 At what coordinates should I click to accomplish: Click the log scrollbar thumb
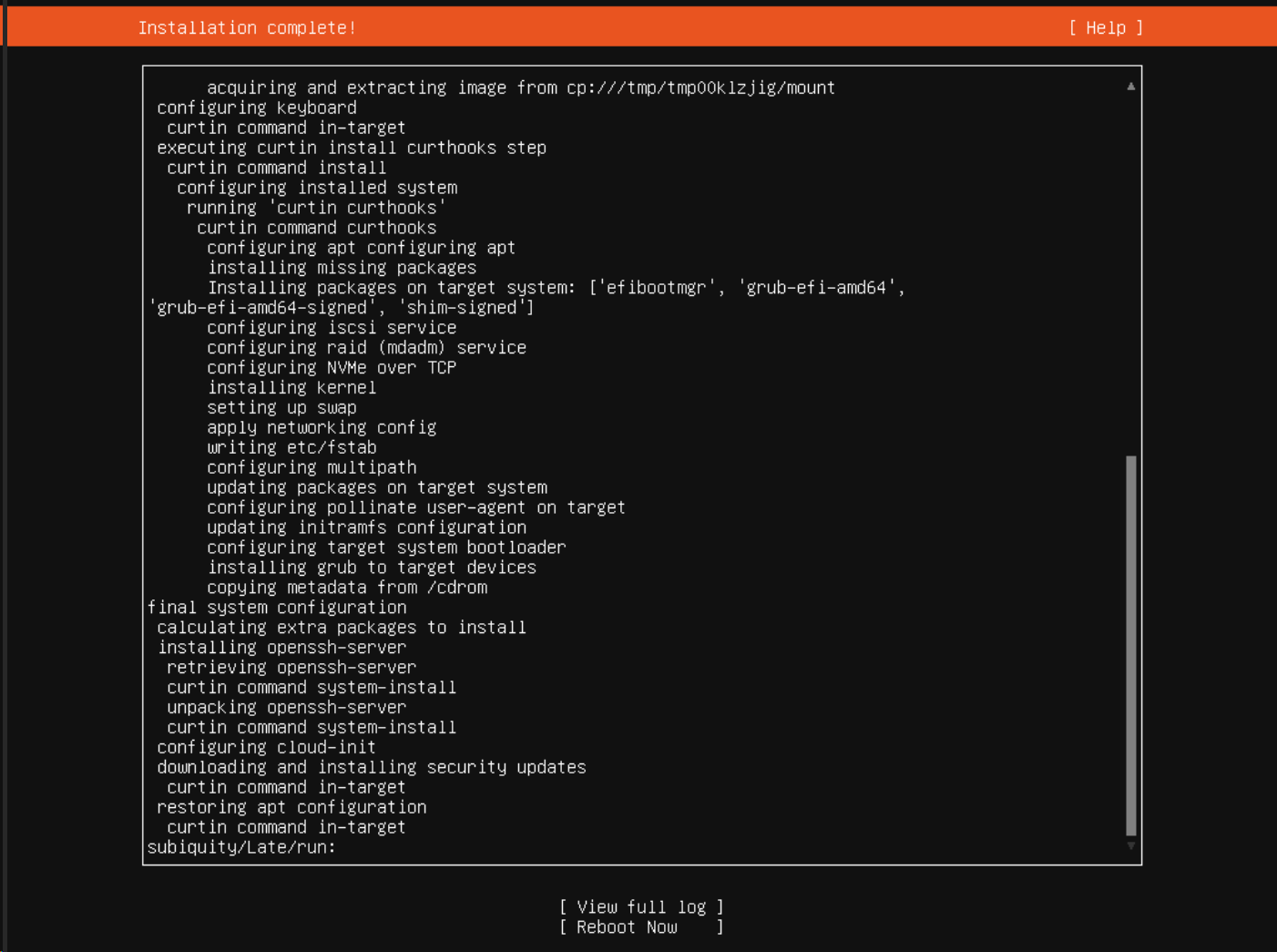pyautogui.click(x=1130, y=645)
